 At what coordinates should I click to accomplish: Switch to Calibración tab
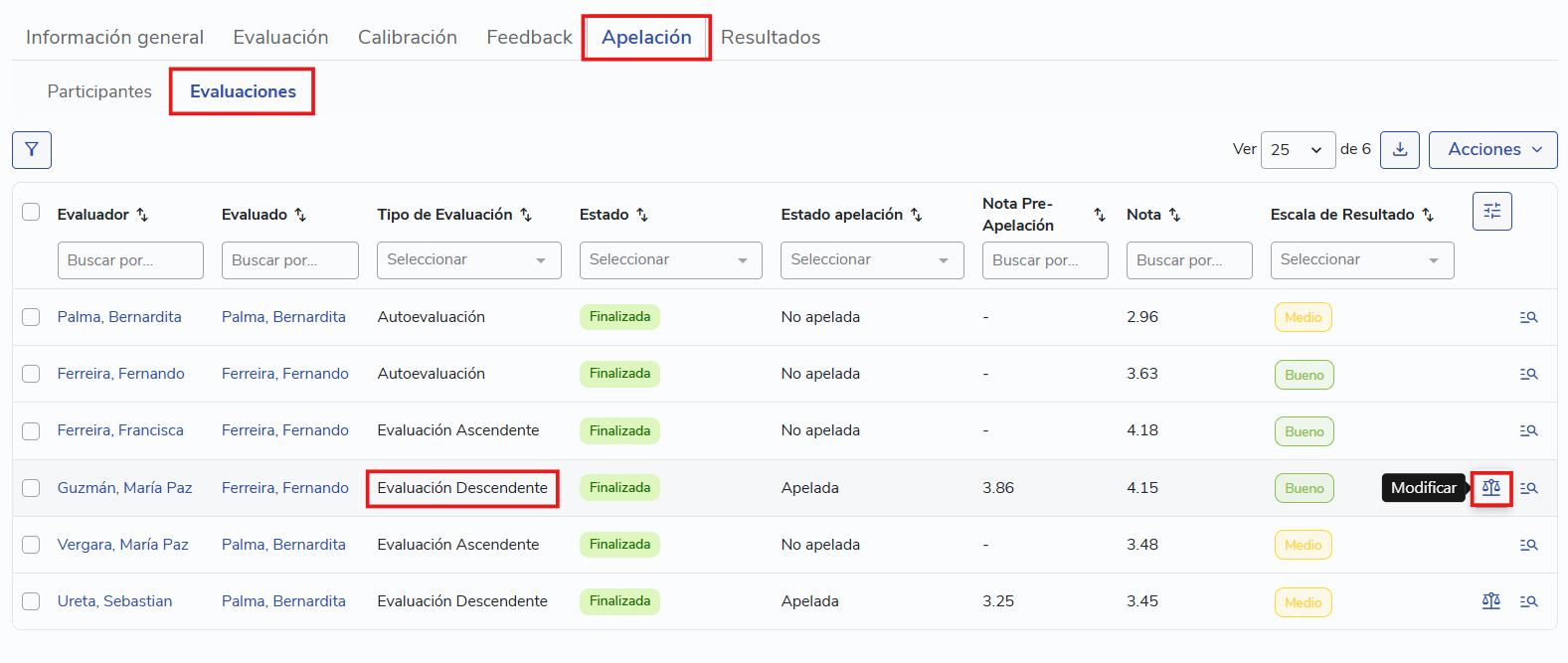tap(408, 38)
